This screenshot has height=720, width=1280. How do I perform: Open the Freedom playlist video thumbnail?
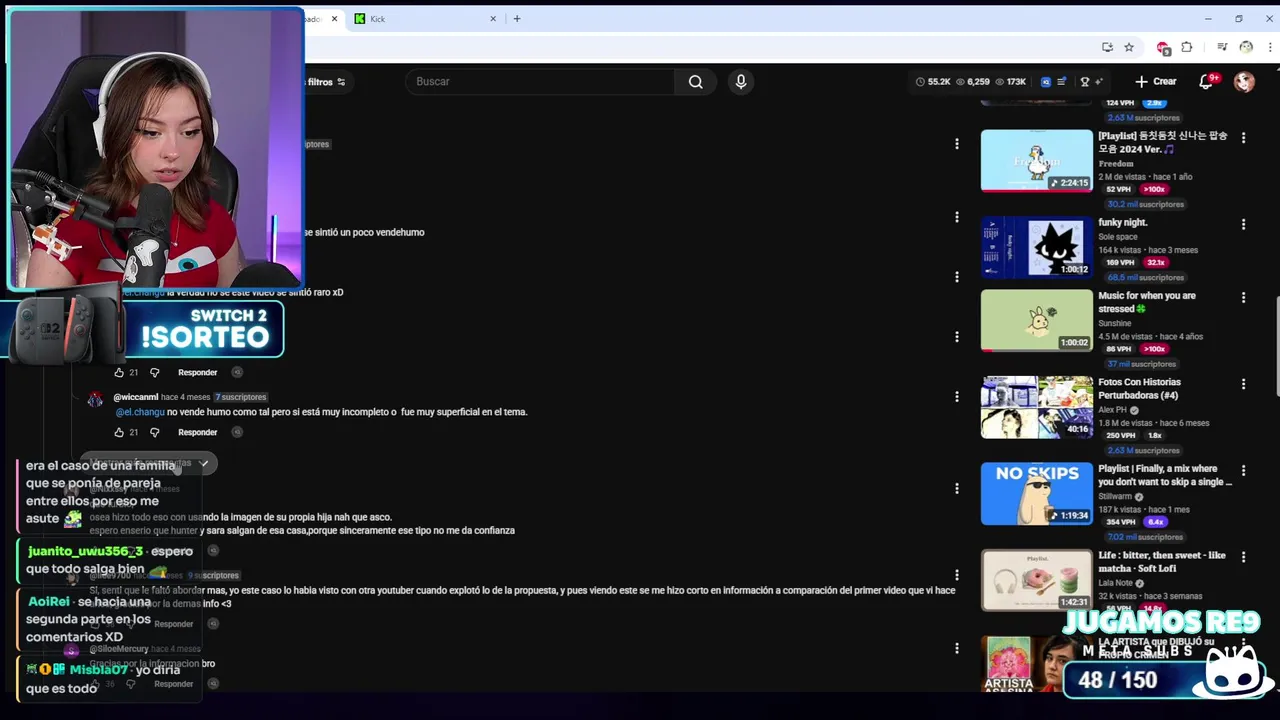point(1037,160)
